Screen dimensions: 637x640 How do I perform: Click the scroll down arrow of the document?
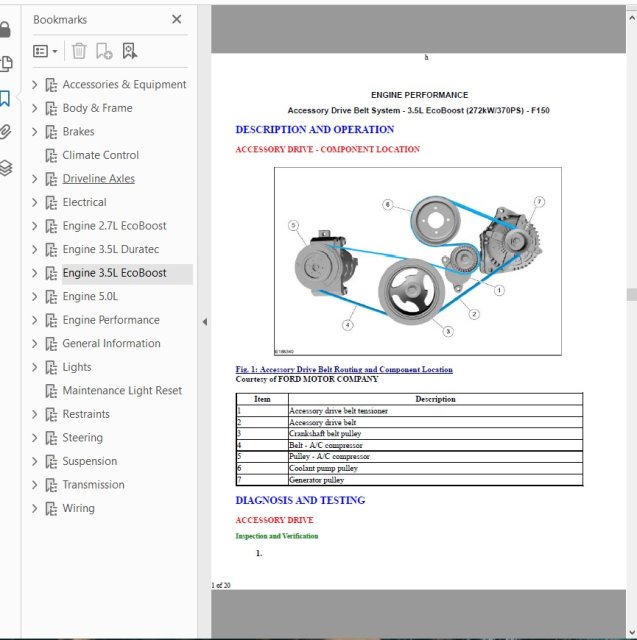(632, 632)
